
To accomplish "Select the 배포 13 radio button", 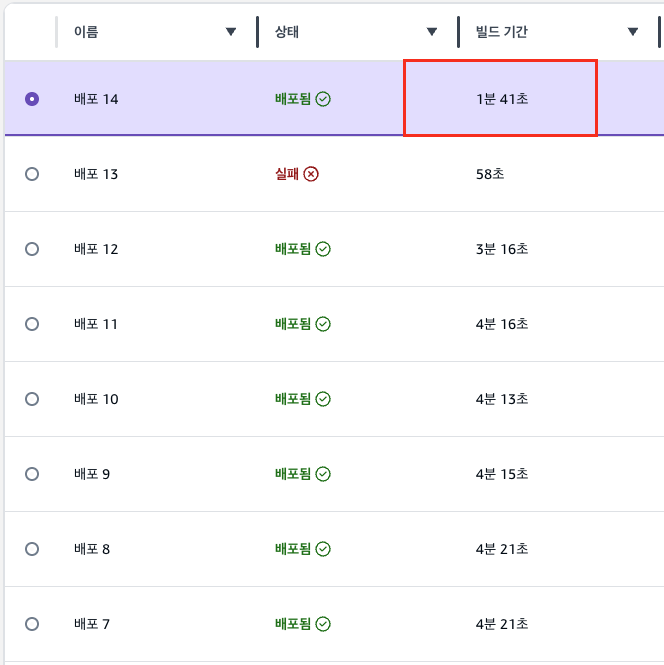I will pyautogui.click(x=32, y=174).
